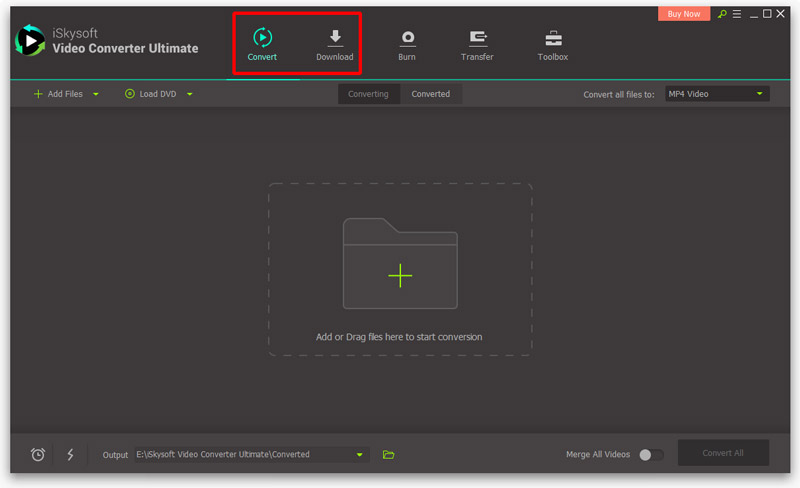Click the alarm clock scheduler icon
Image resolution: width=800 pixels, height=488 pixels.
tap(38, 454)
